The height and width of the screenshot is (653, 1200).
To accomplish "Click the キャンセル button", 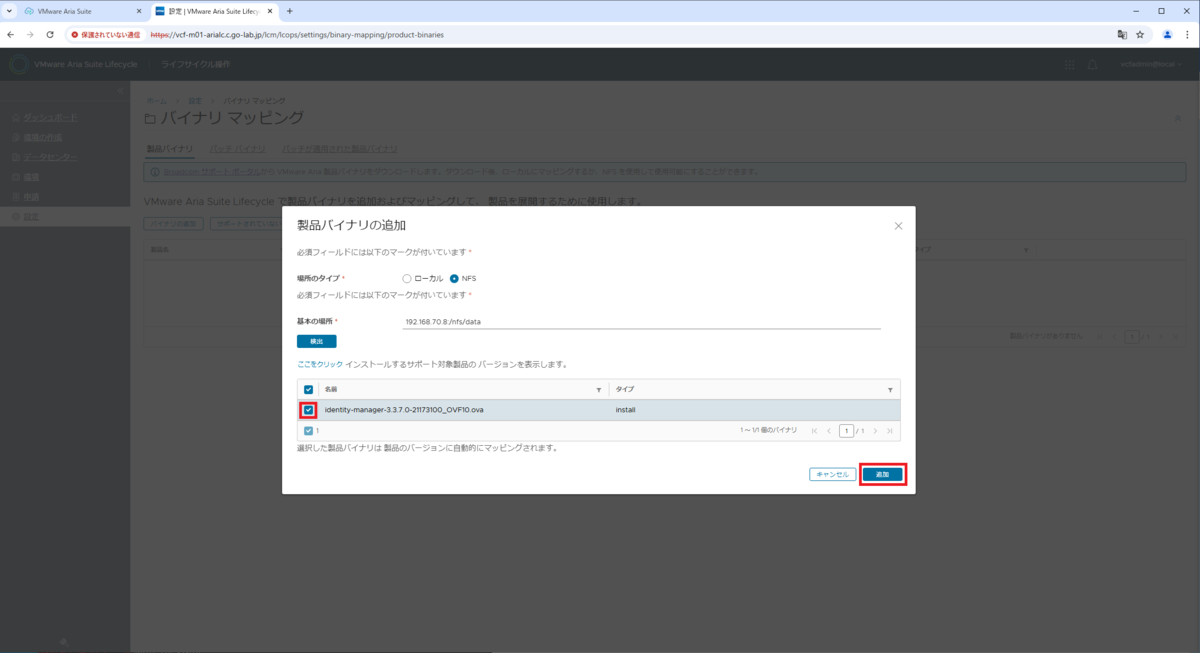I will click(832, 474).
